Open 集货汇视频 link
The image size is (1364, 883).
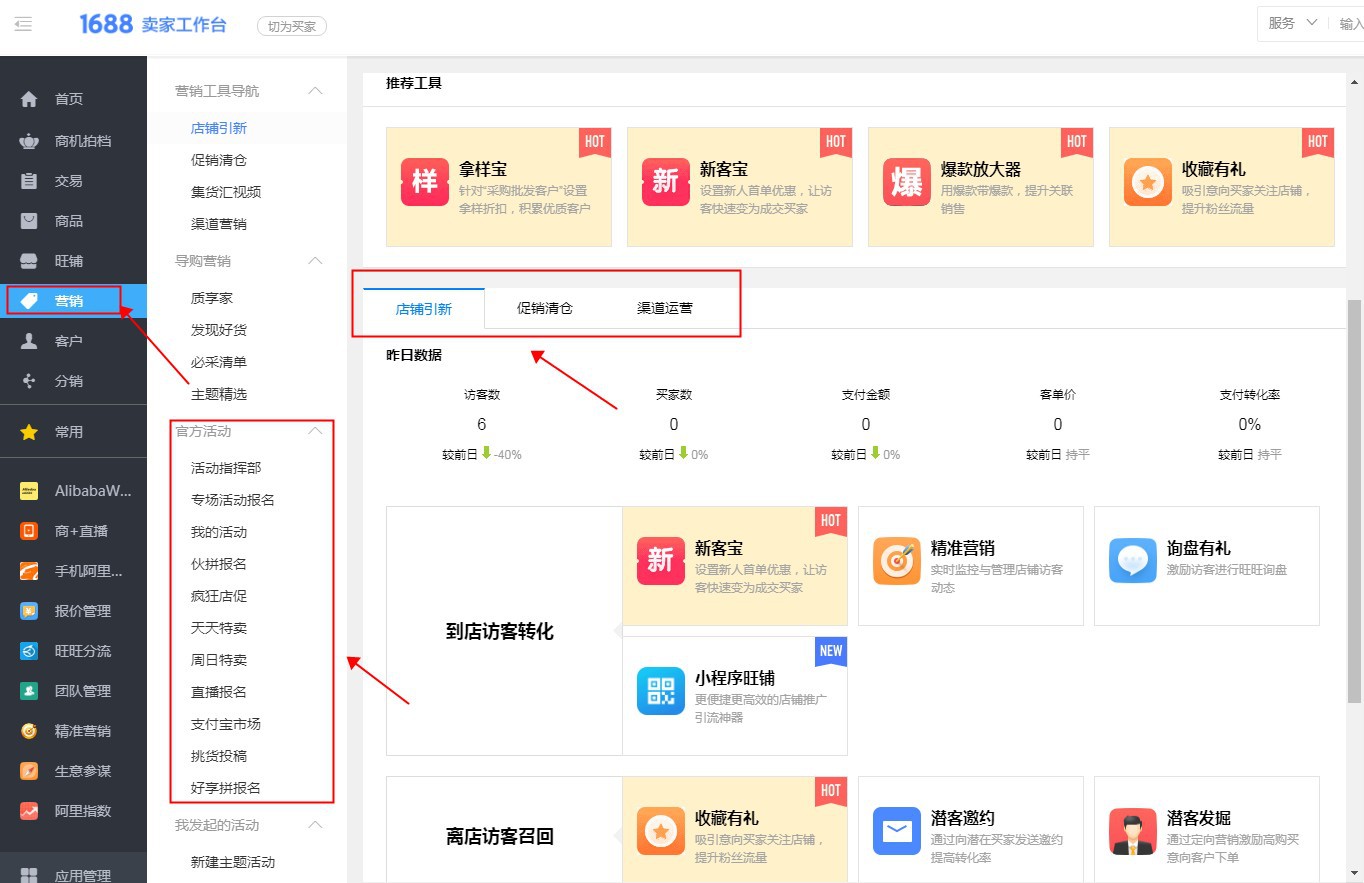tap(226, 192)
